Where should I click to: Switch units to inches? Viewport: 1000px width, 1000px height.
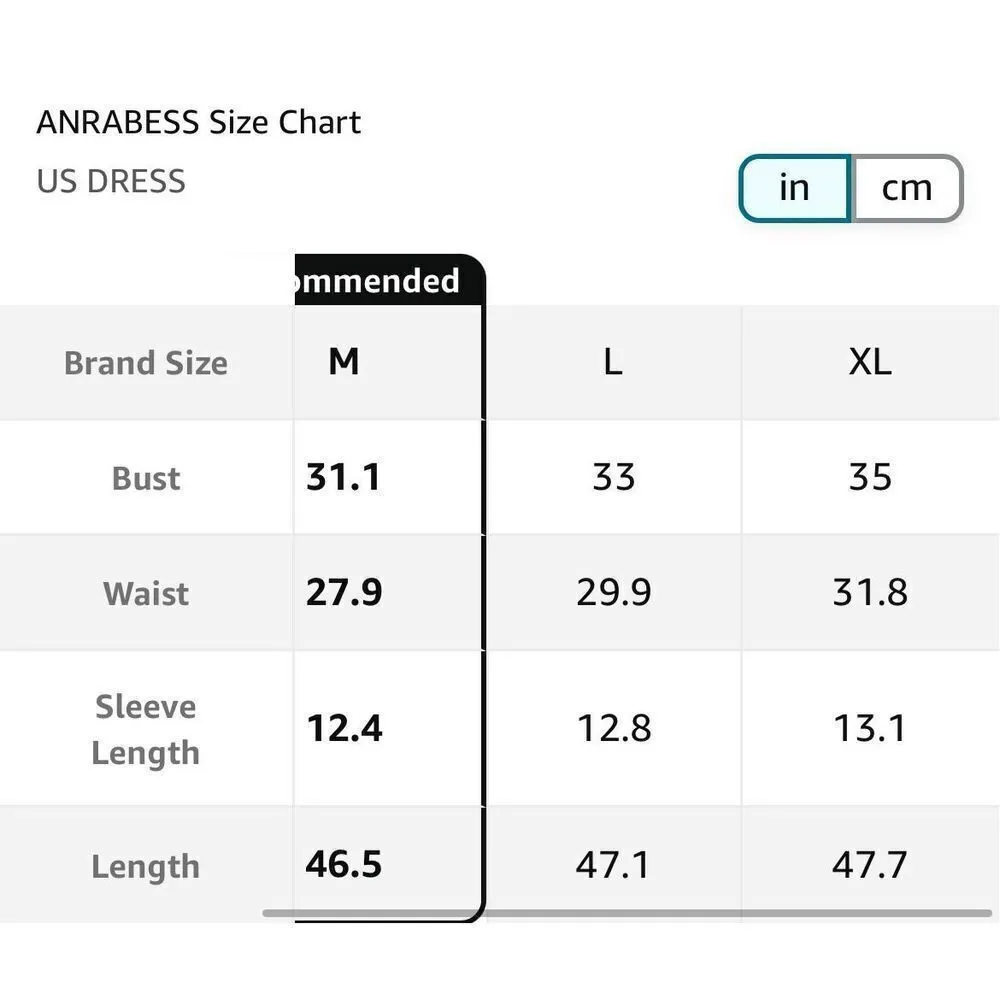pyautogui.click(x=795, y=187)
